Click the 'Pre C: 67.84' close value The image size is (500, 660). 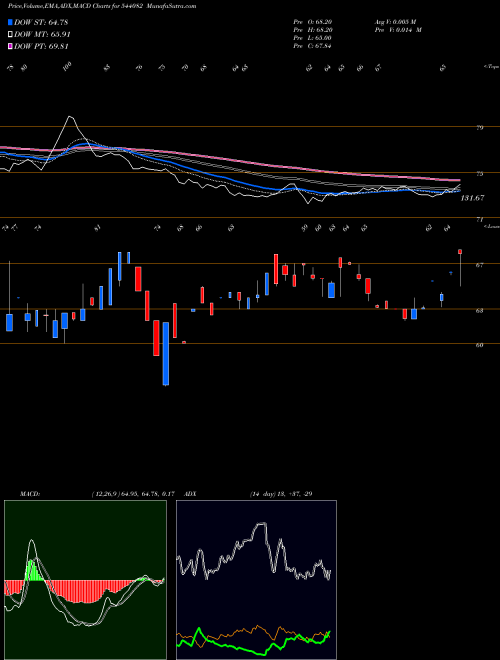[312, 46]
